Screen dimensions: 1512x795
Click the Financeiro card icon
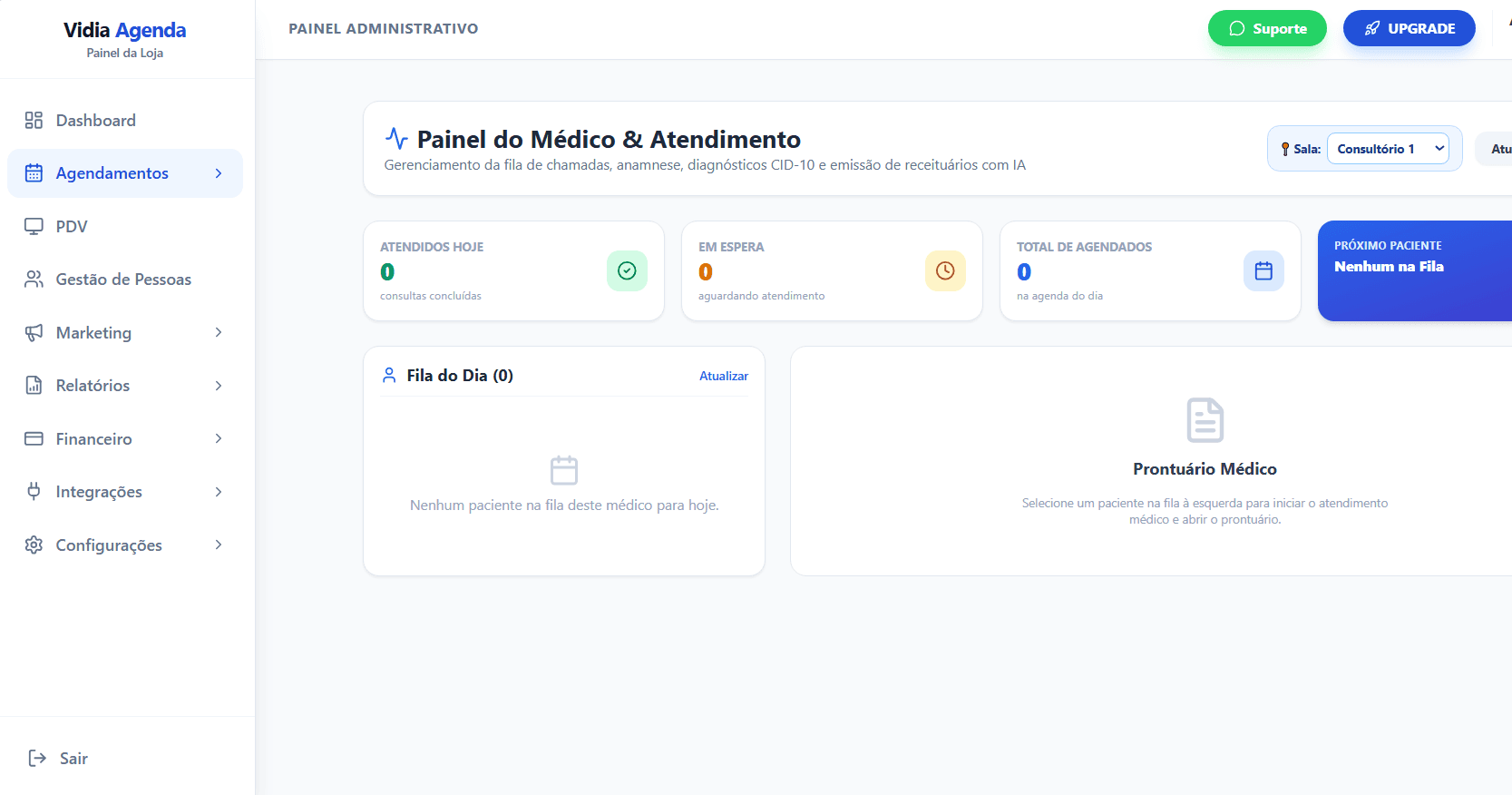34,438
